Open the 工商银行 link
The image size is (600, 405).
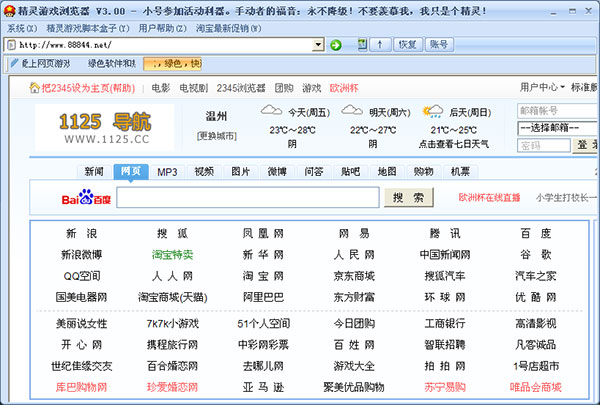[x=445, y=324]
